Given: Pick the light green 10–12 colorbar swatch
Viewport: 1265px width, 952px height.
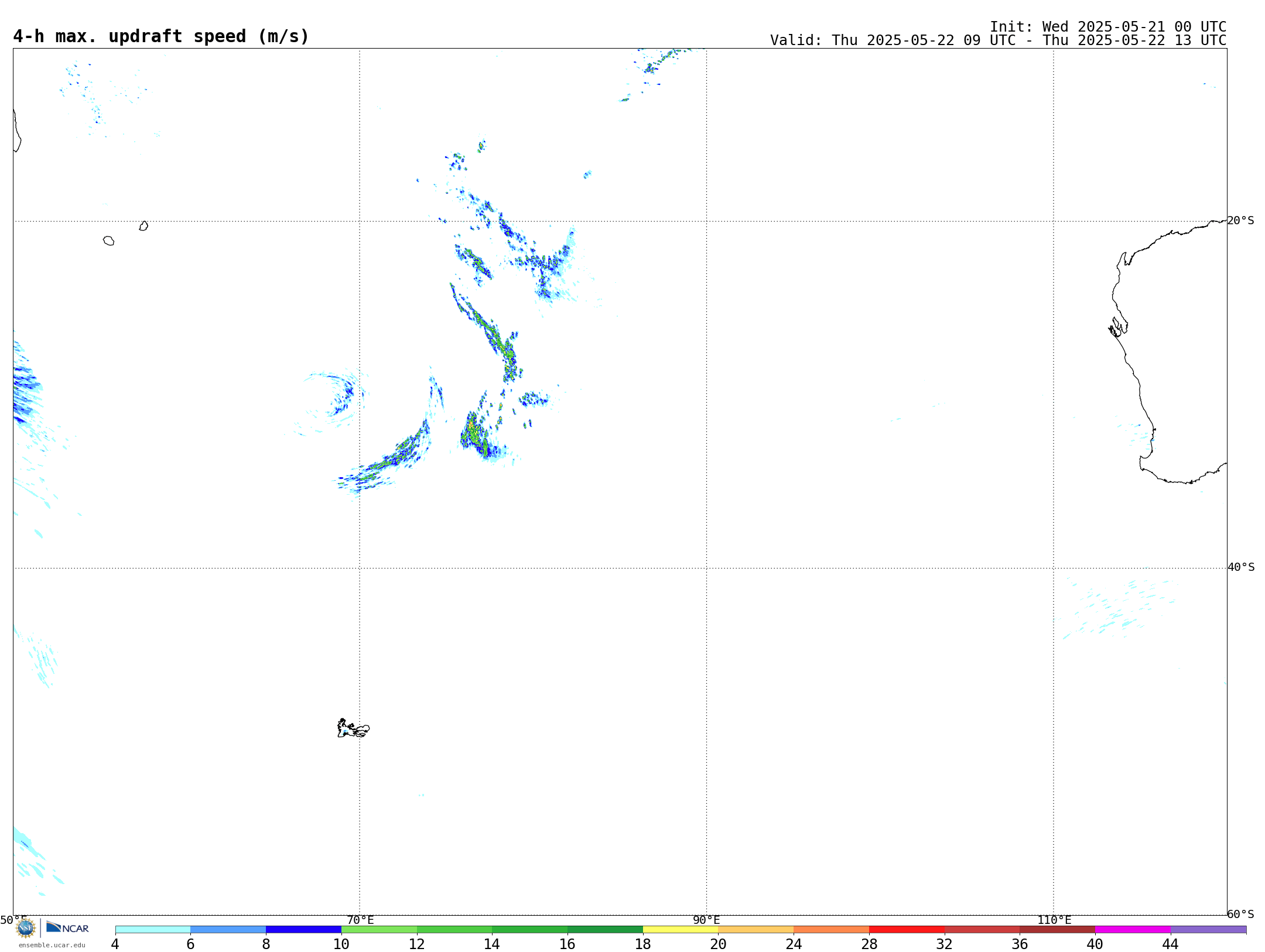Looking at the screenshot, I should (379, 929).
